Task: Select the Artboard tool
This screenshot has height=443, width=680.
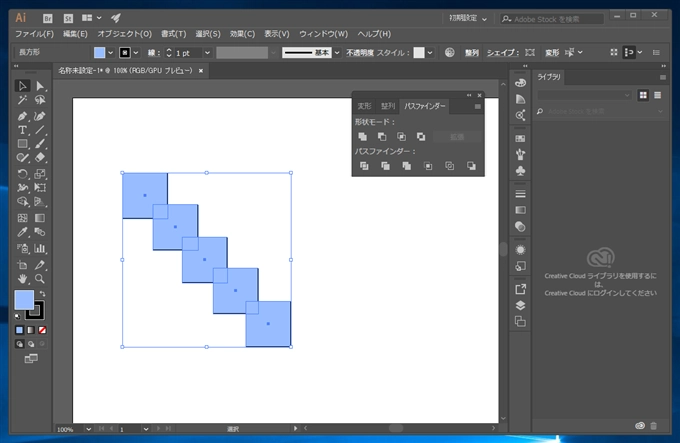Action: tap(23, 265)
